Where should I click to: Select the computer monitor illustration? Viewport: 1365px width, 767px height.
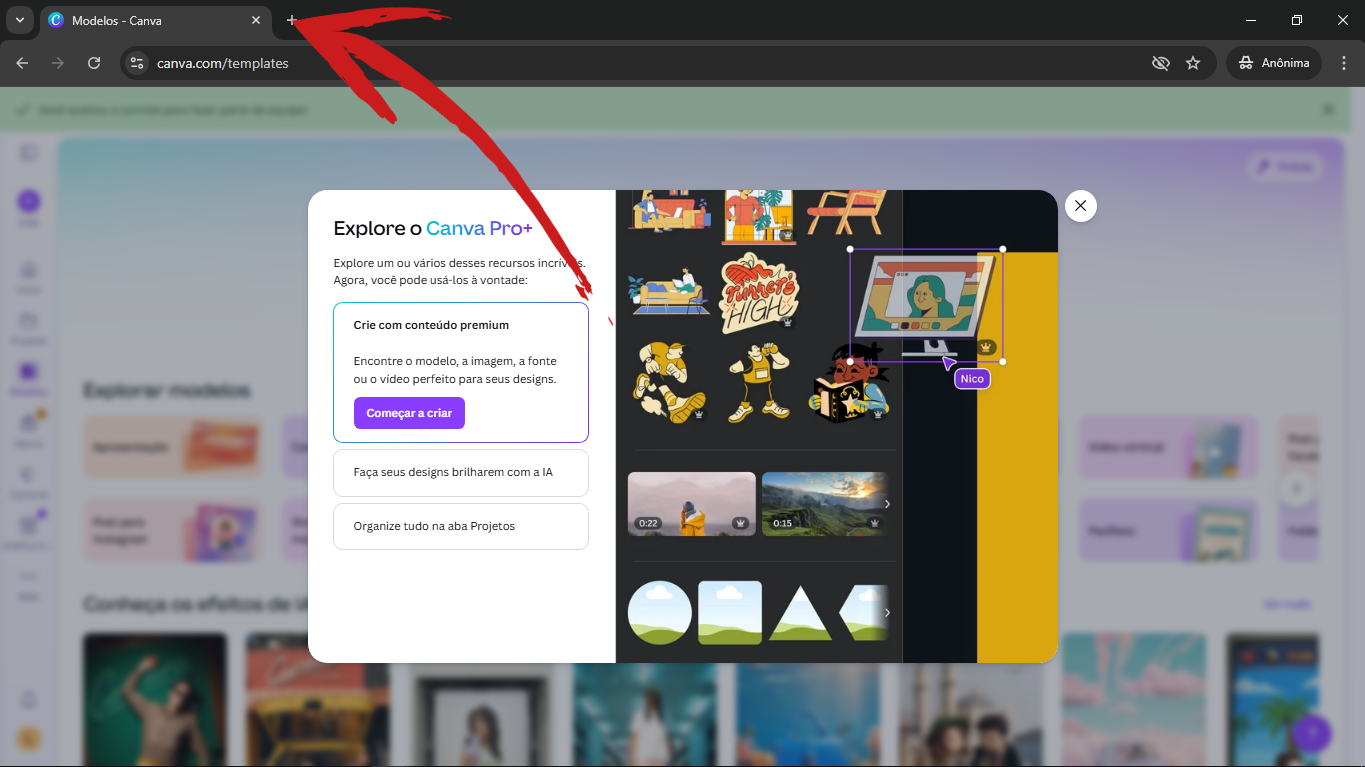point(926,306)
